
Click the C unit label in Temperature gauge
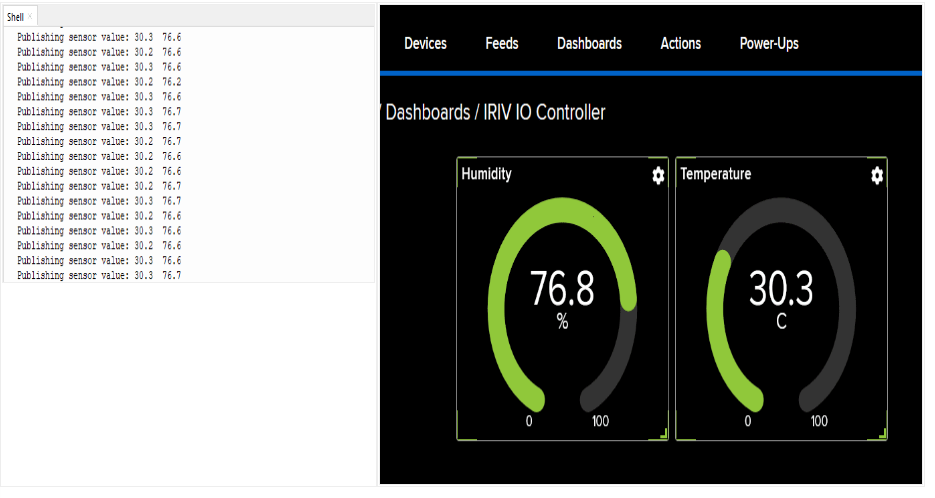(x=781, y=322)
